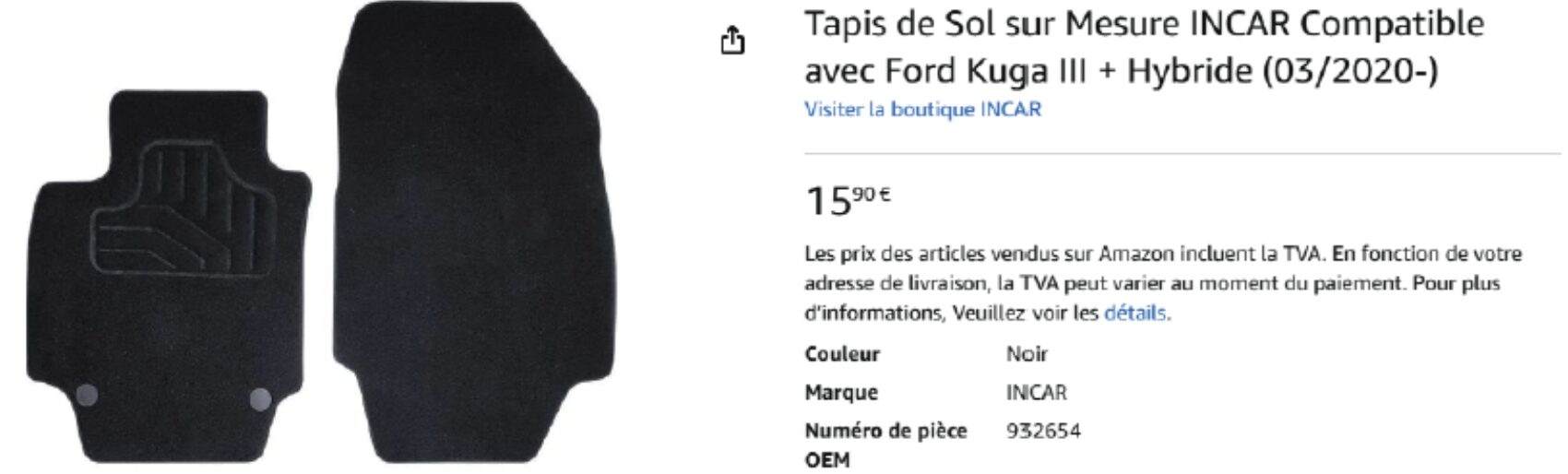Click the small driver mat with heel pad
The image size is (1568, 474).
tap(169, 275)
